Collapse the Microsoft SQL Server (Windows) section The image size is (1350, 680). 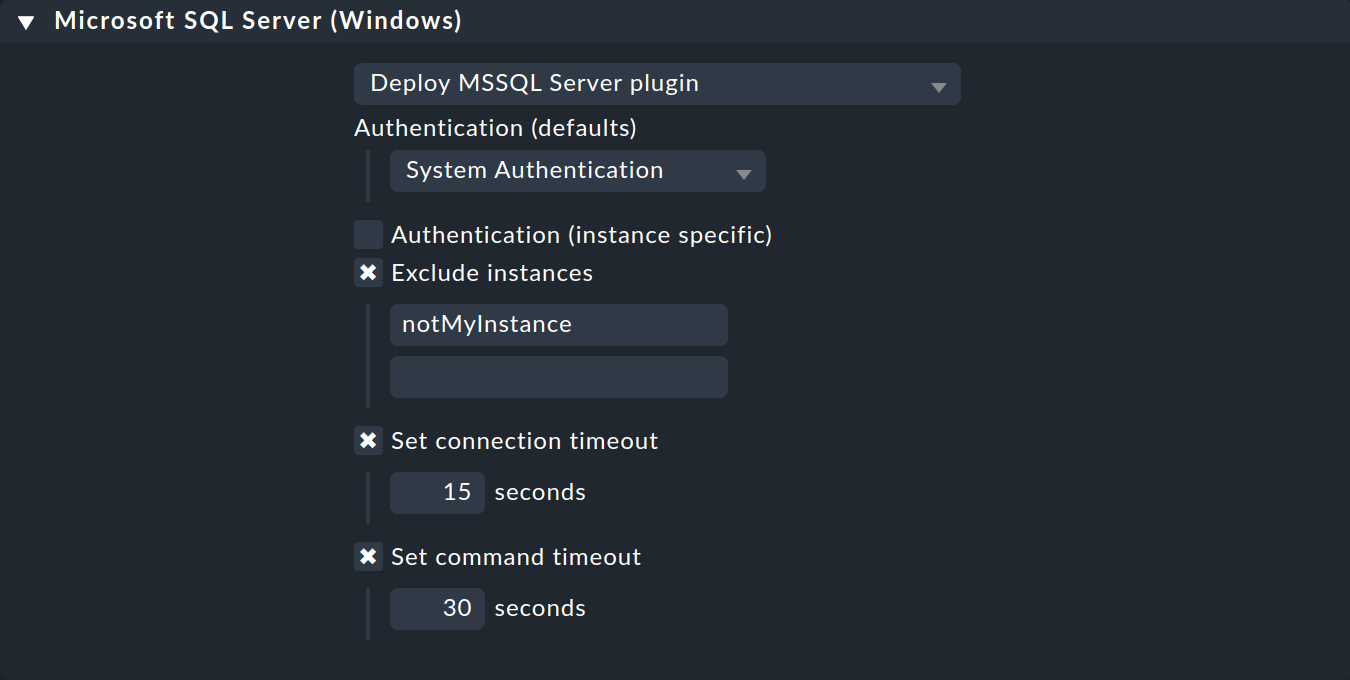(27, 22)
